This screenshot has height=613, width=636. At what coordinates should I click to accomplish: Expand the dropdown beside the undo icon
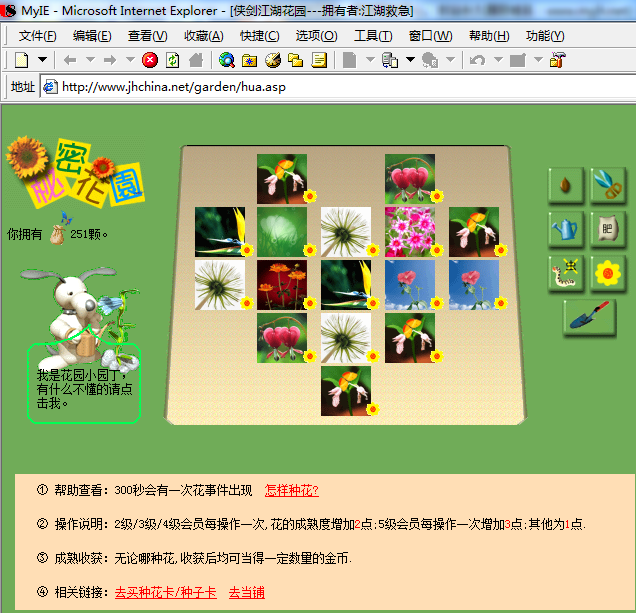[x=498, y=60]
